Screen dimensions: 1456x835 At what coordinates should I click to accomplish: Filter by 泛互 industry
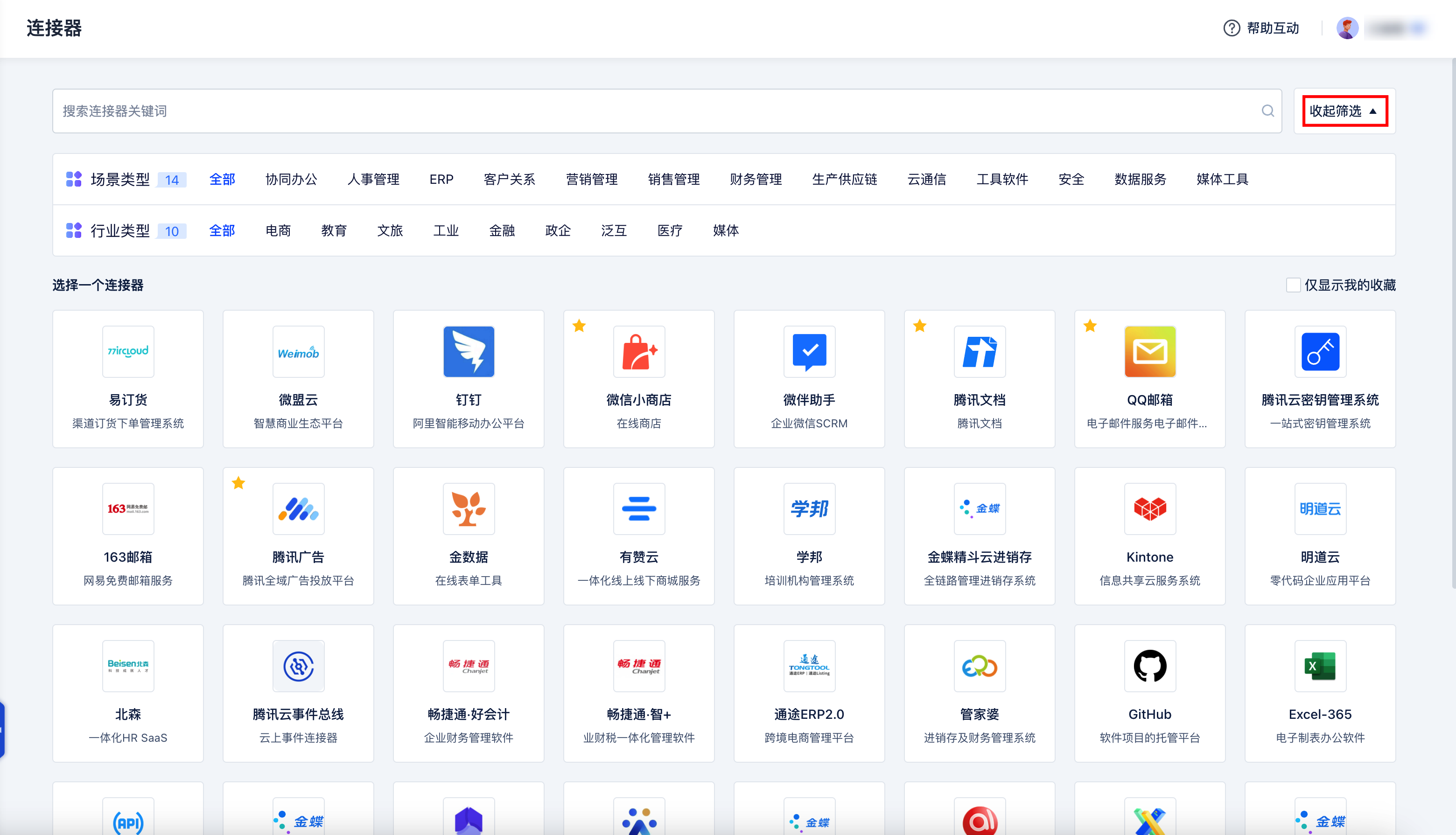(x=614, y=230)
